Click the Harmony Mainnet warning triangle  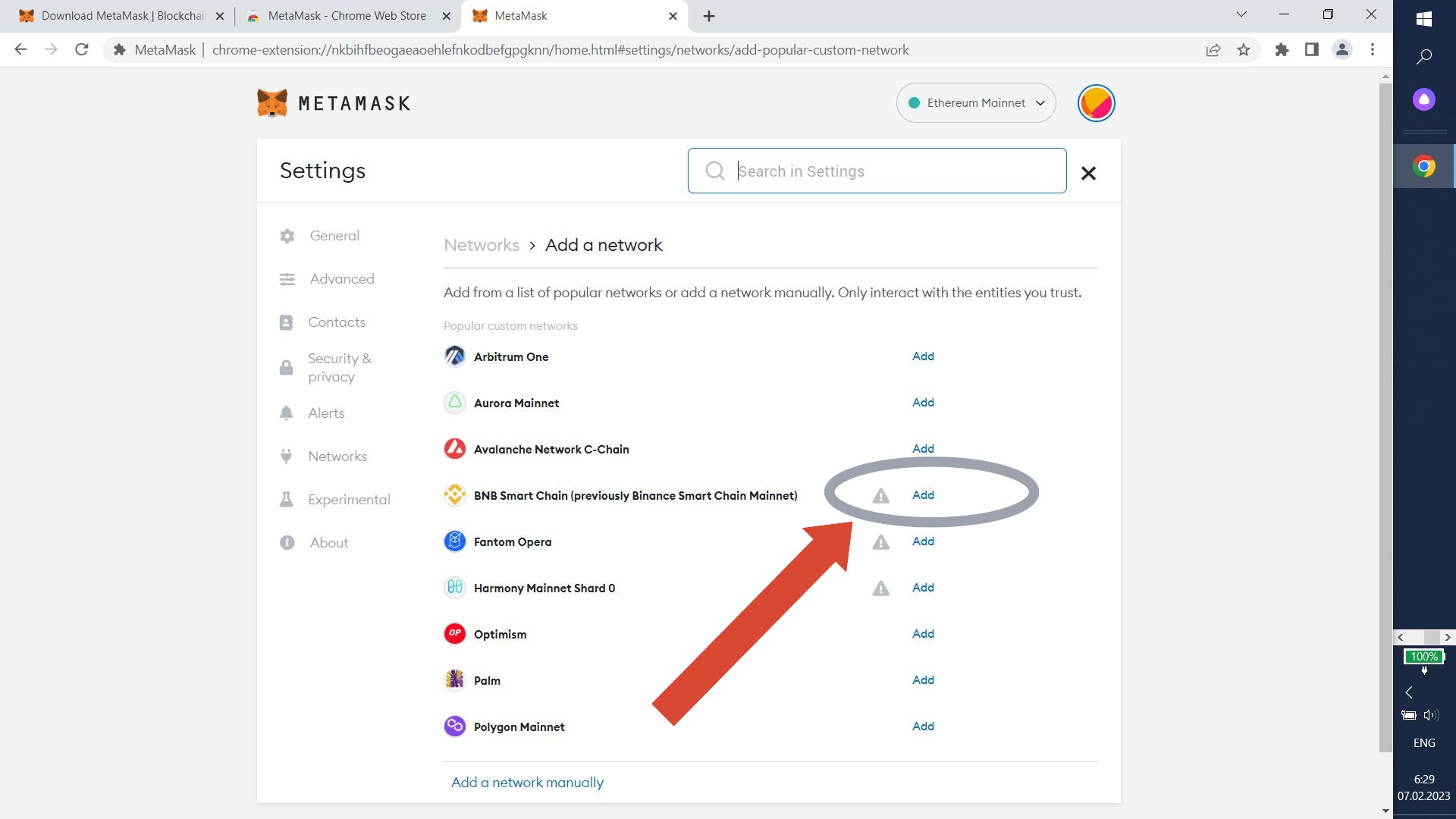coord(880,588)
